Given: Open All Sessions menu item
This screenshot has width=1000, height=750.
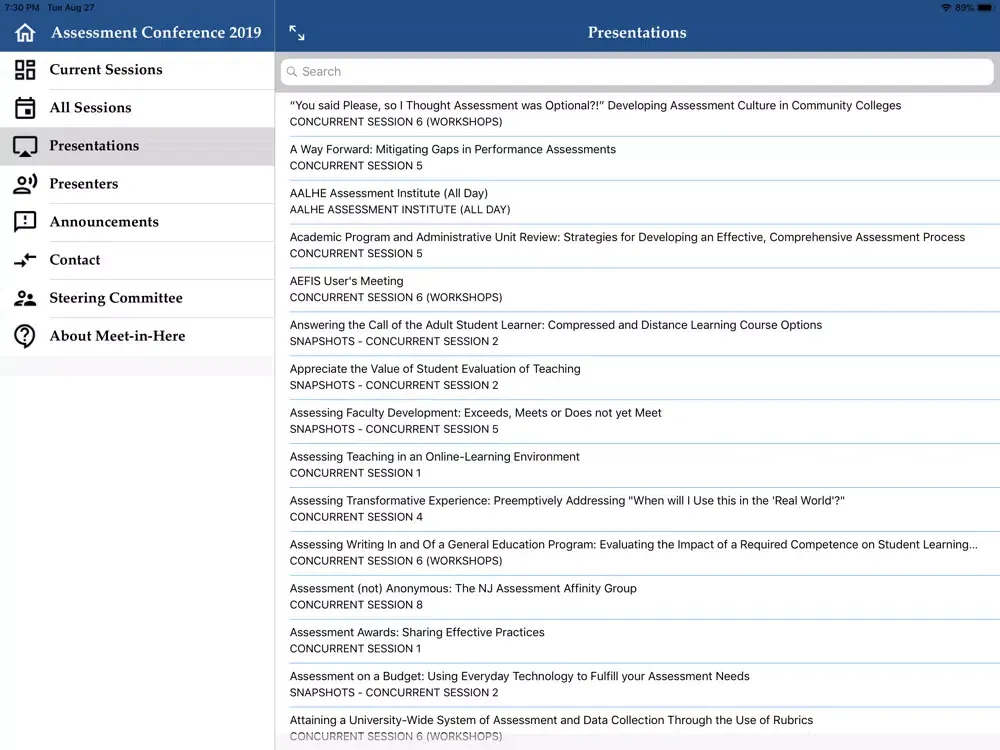Looking at the screenshot, I should pyautogui.click(x=137, y=108).
